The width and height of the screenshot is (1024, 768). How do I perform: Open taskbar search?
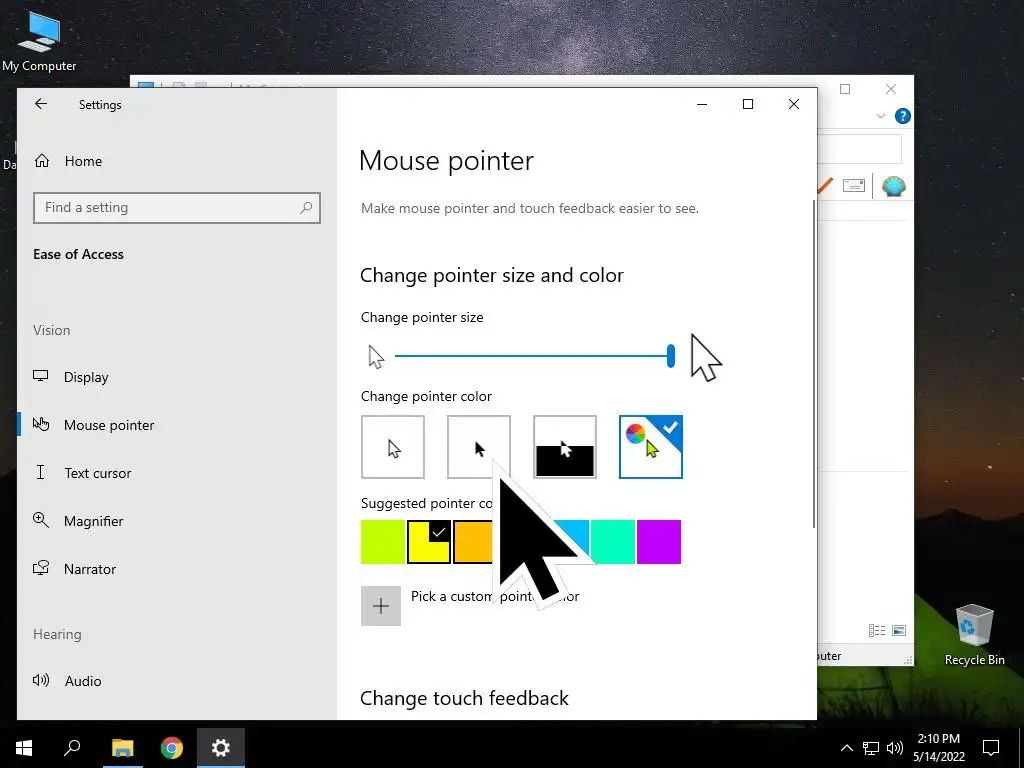point(72,748)
